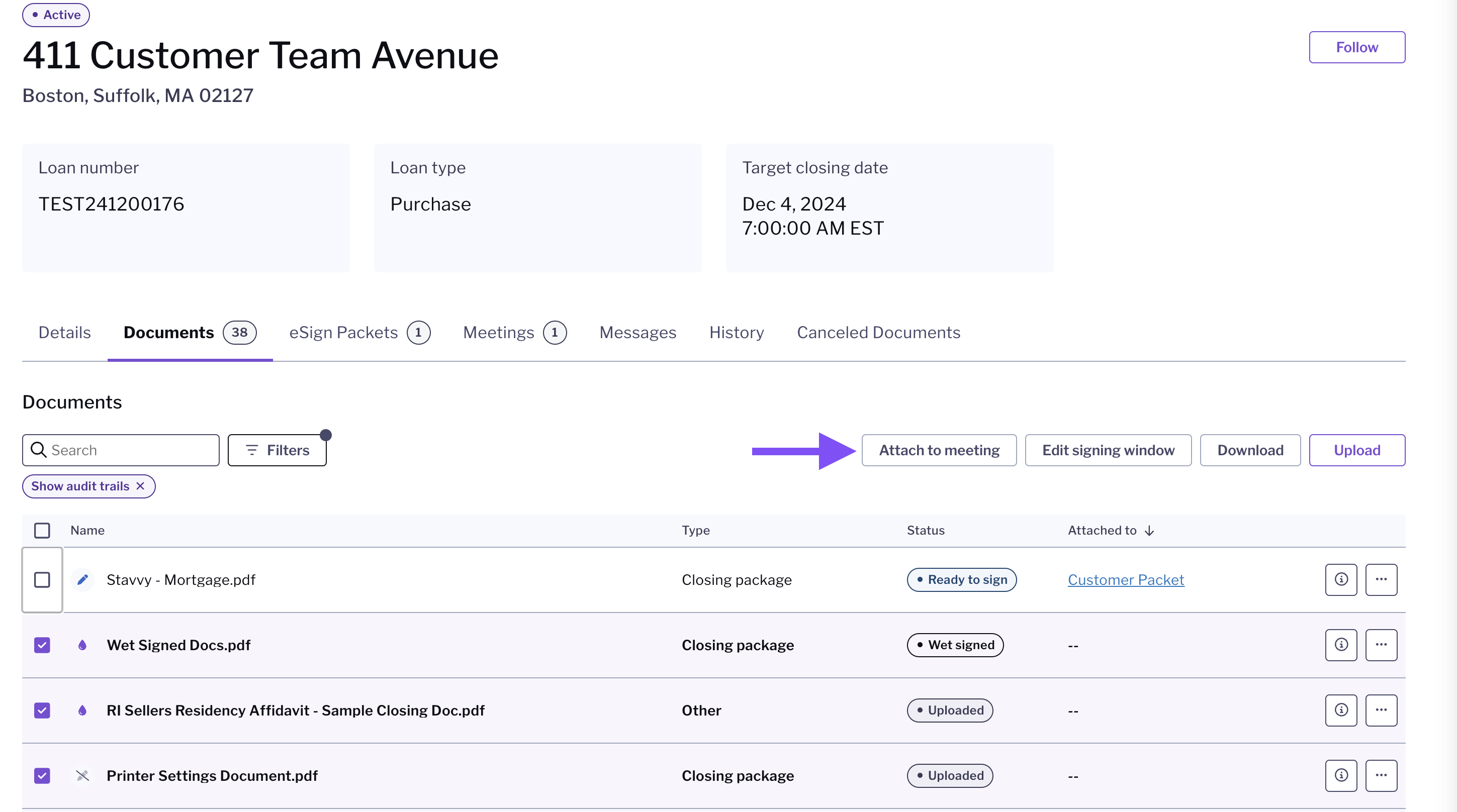Image resolution: width=1457 pixels, height=812 pixels.
Task: Click the Follow button
Action: pos(1356,47)
